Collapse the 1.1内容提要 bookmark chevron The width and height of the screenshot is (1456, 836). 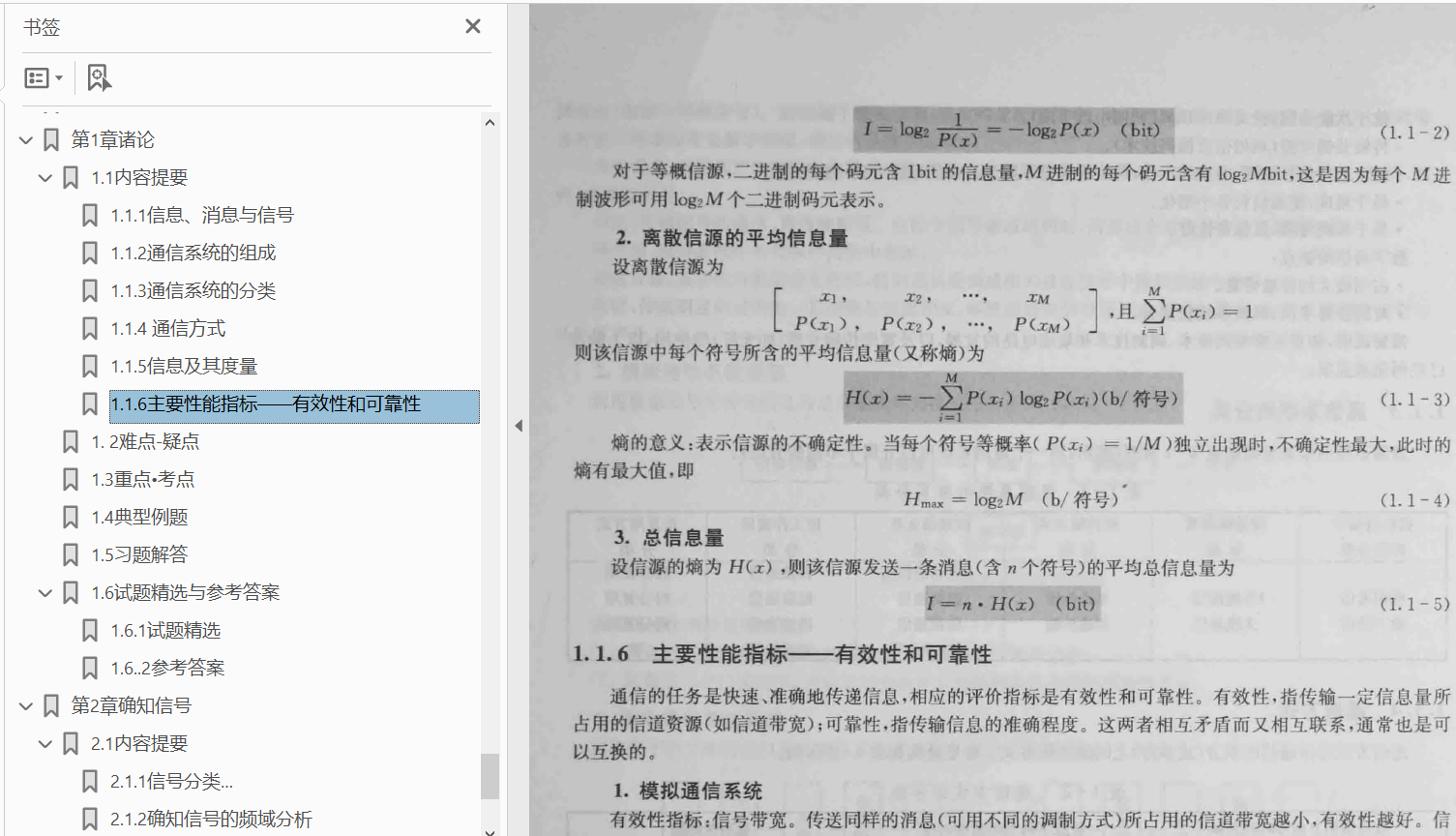pyautogui.click(x=45, y=177)
